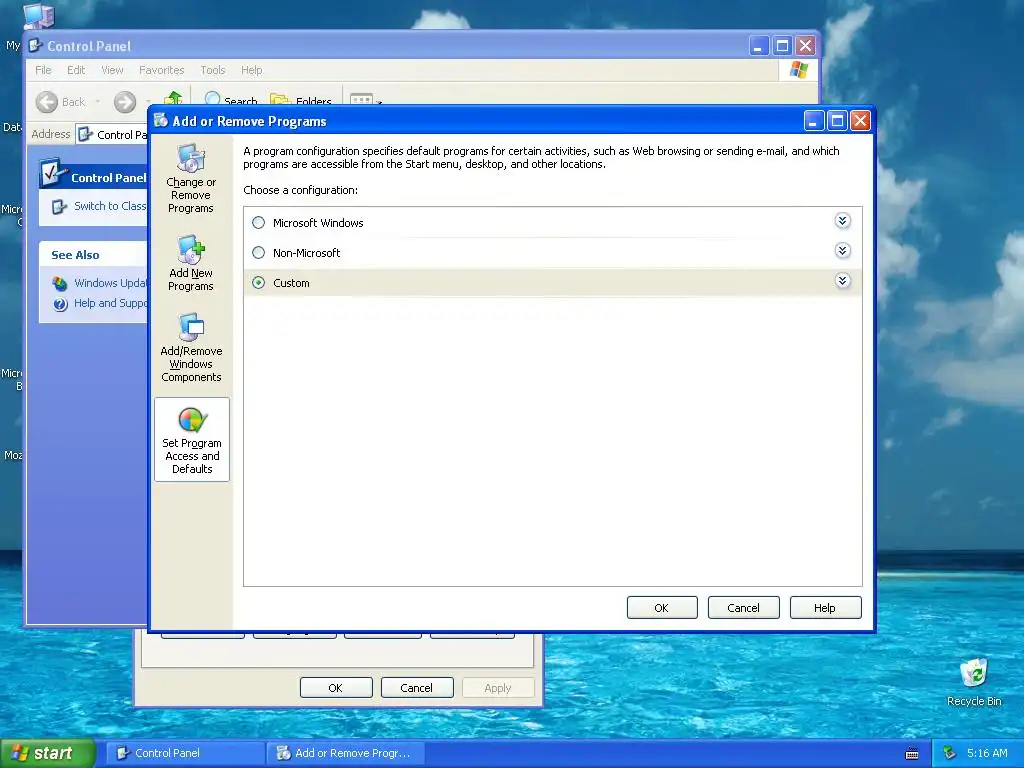The width and height of the screenshot is (1024, 768).
Task: Click the Folders toolbar button in Control Panel
Action: 301,100
